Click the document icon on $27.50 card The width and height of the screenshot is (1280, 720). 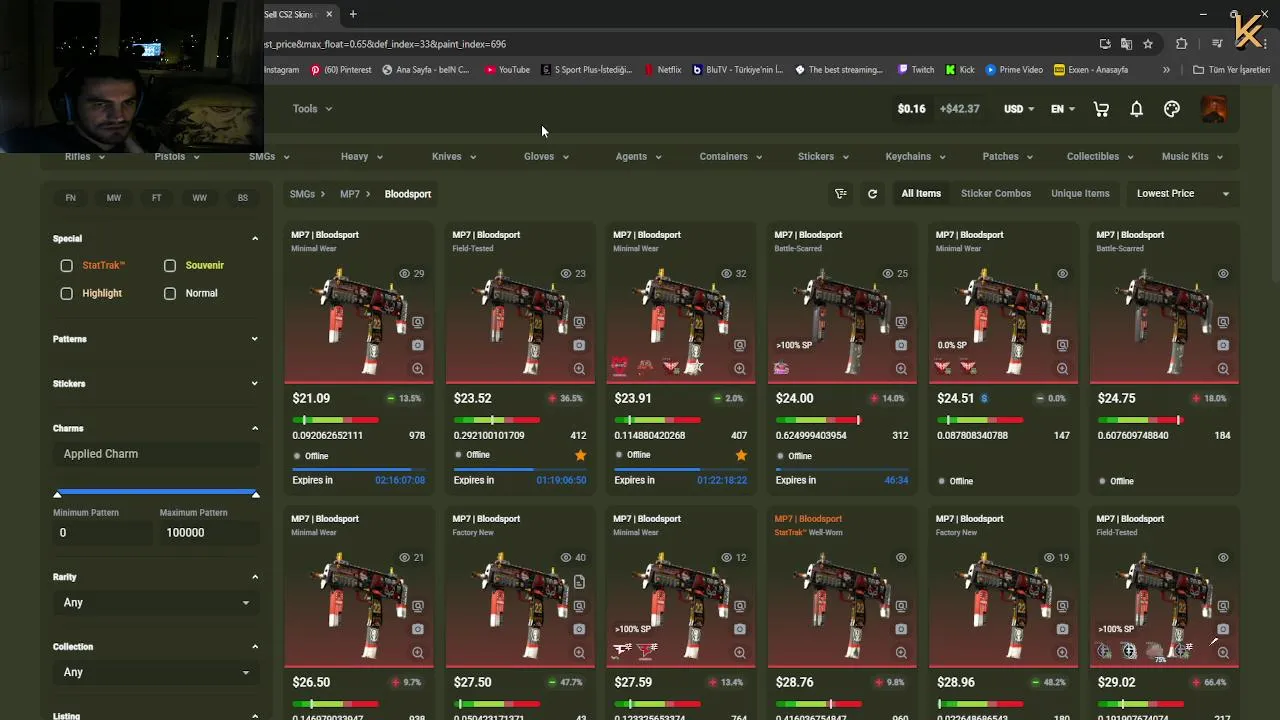click(579, 582)
